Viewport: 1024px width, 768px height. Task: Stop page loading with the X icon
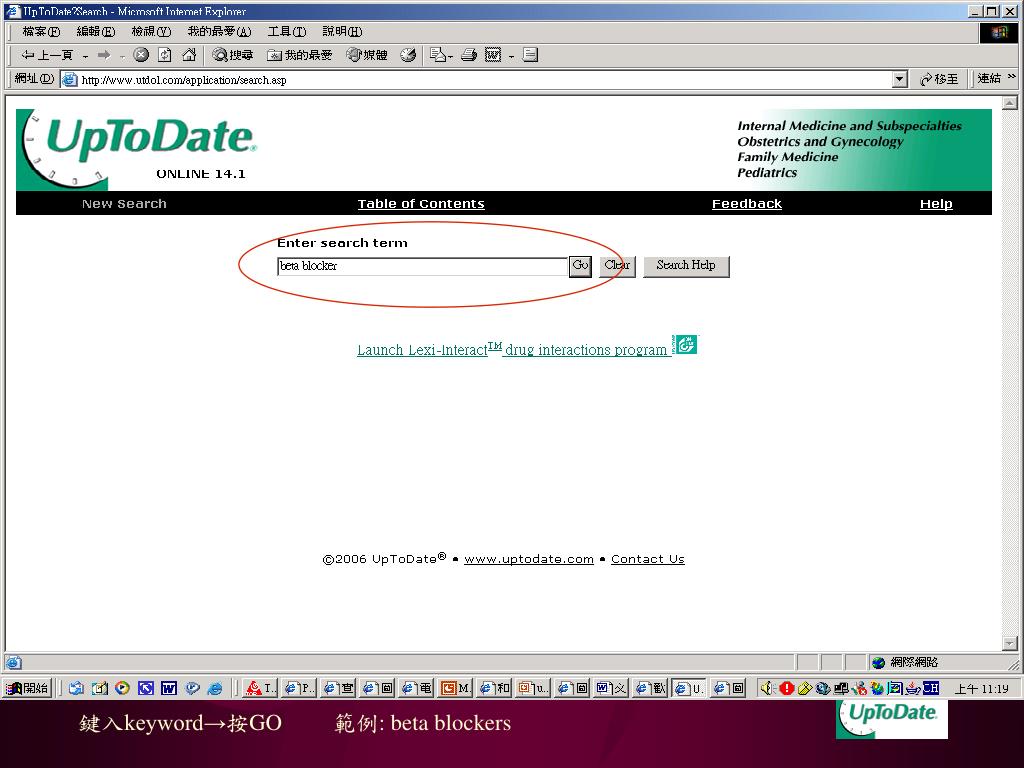point(141,56)
